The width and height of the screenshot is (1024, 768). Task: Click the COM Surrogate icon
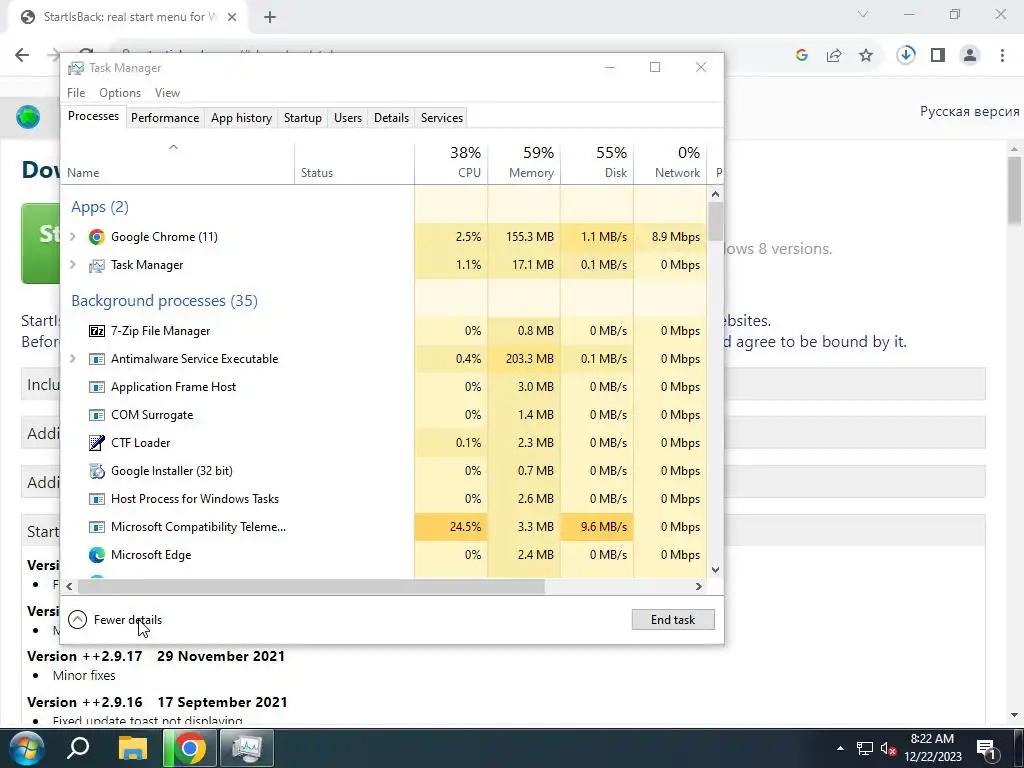click(97, 415)
